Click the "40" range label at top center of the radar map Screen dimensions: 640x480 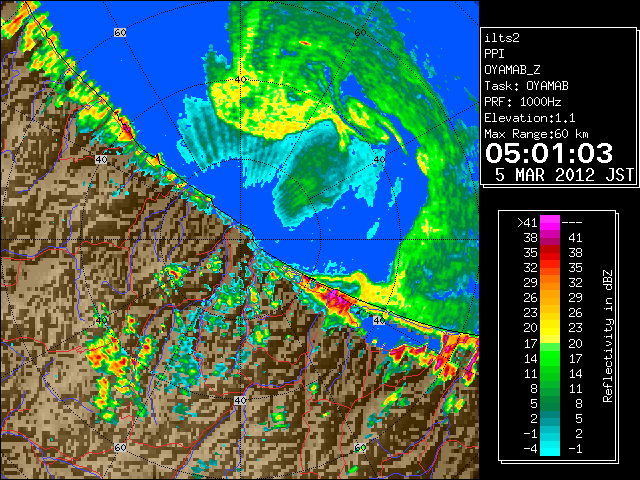click(x=240, y=80)
